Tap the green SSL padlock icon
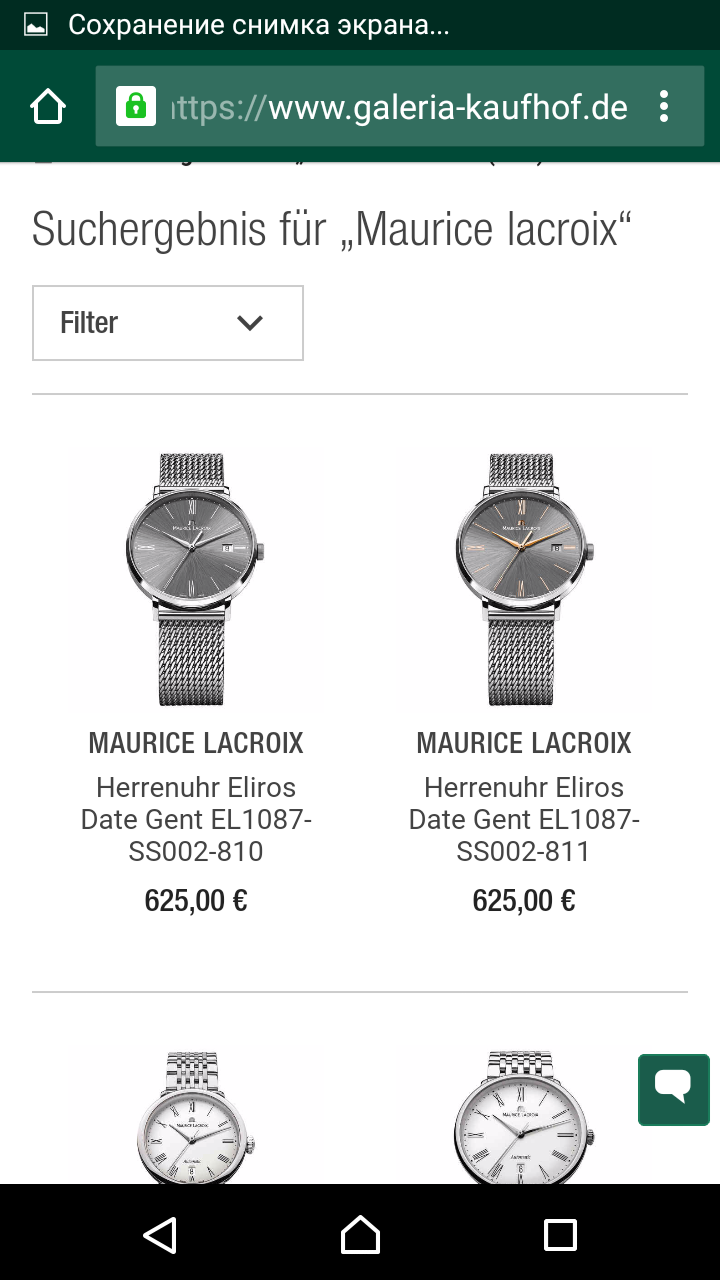The width and height of the screenshot is (720, 1280). pyautogui.click(x=135, y=106)
